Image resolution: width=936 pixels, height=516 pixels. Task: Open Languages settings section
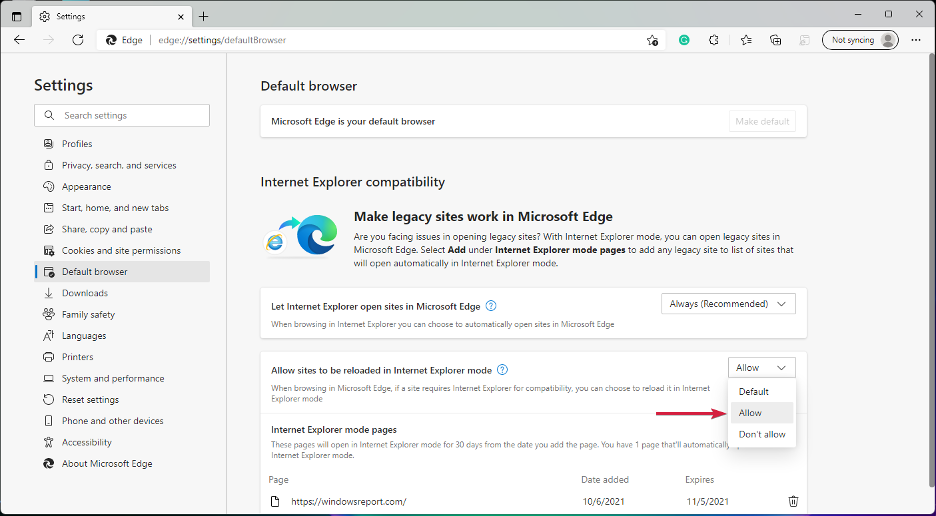coord(122,336)
